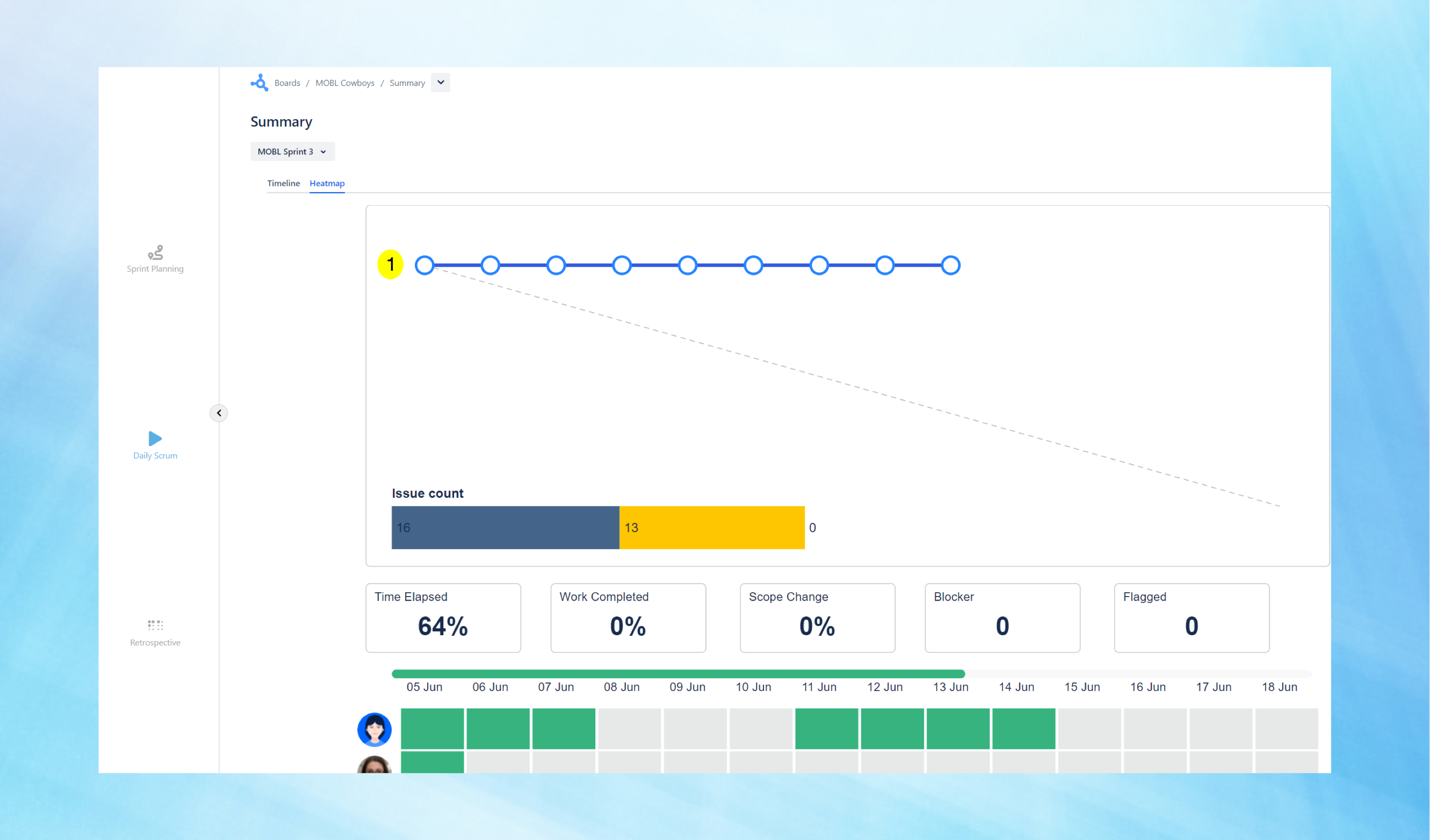
Task: Select the Heatmap tab
Action: pyautogui.click(x=327, y=183)
